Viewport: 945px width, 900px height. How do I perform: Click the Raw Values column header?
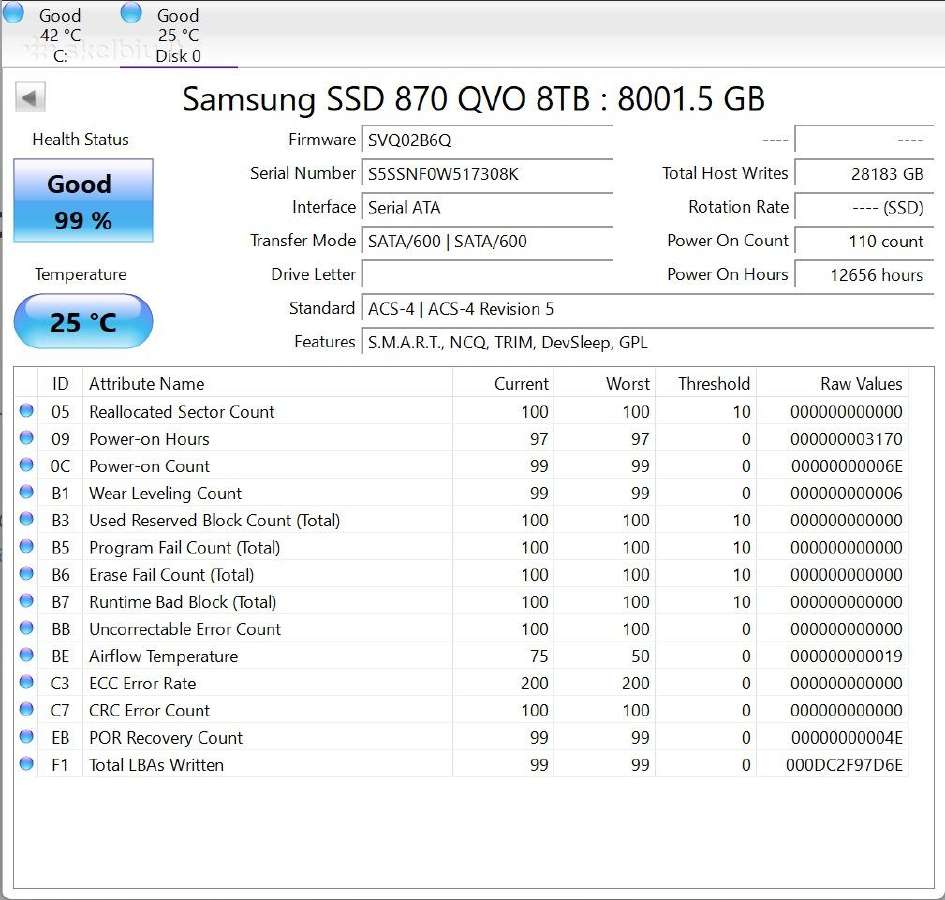click(832, 384)
